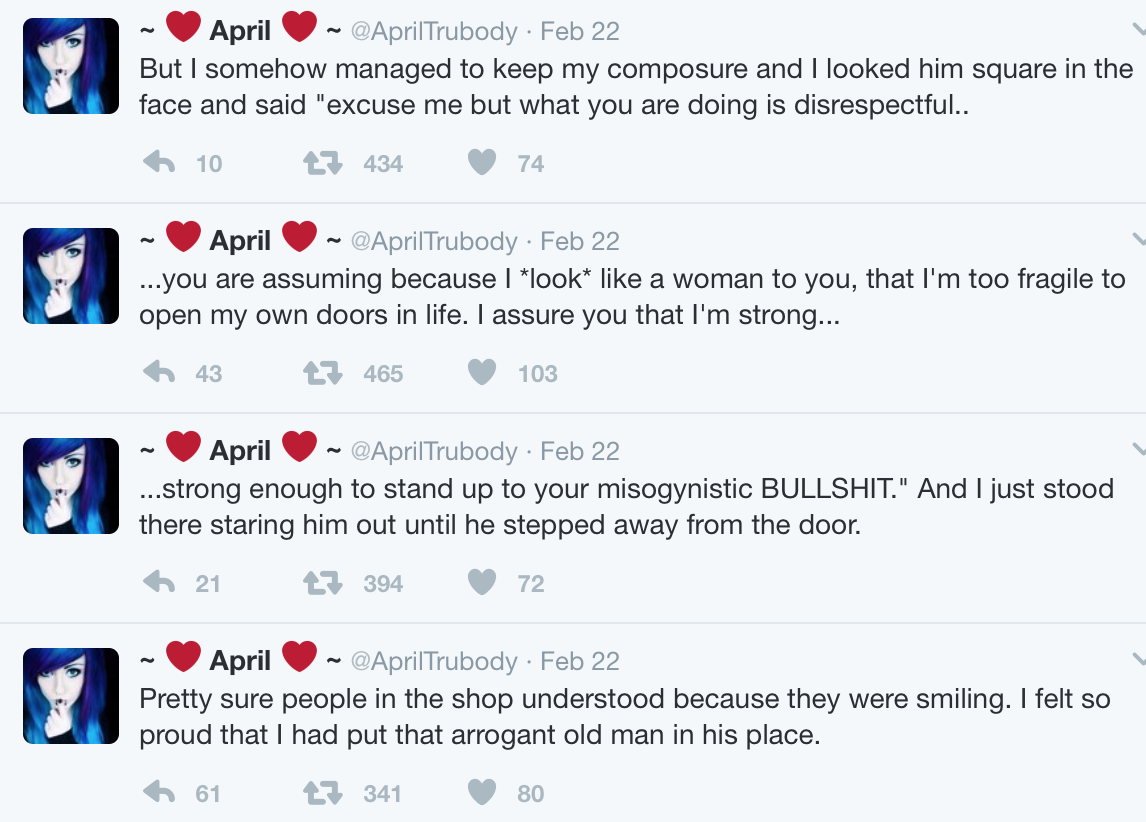Retweet the tweet with 341 retweets

click(323, 793)
